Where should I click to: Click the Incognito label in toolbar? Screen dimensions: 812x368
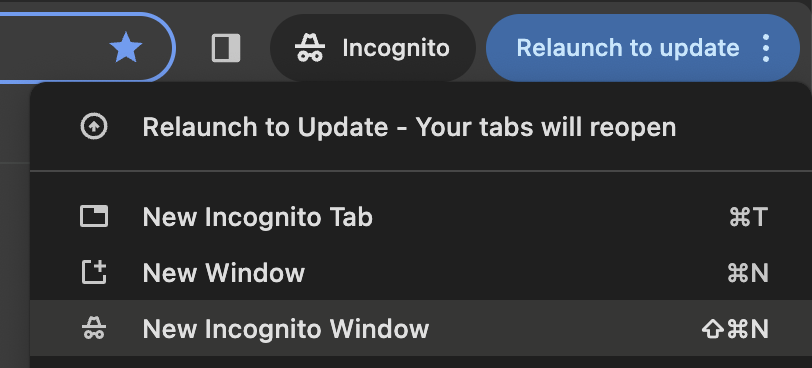[396, 48]
